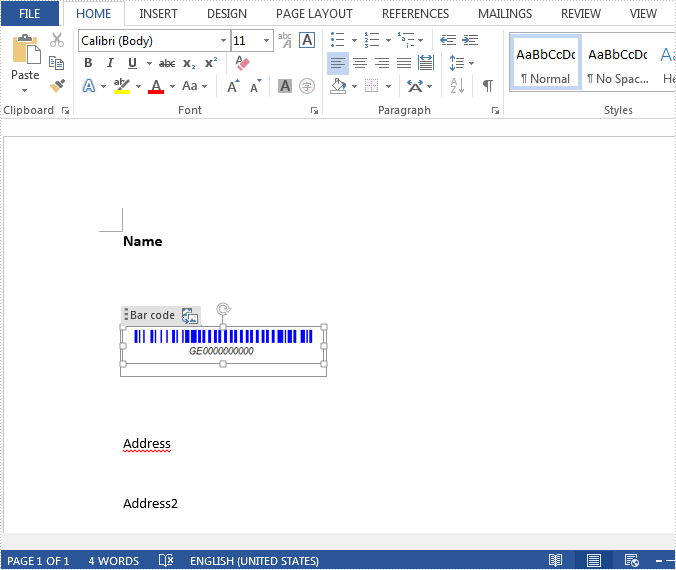Open the font size dropdown arrow

click(x=266, y=41)
